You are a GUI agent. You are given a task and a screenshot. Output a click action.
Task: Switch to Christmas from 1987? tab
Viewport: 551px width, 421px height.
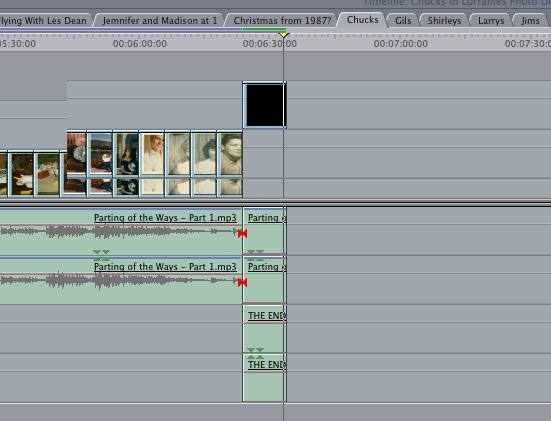click(x=282, y=21)
